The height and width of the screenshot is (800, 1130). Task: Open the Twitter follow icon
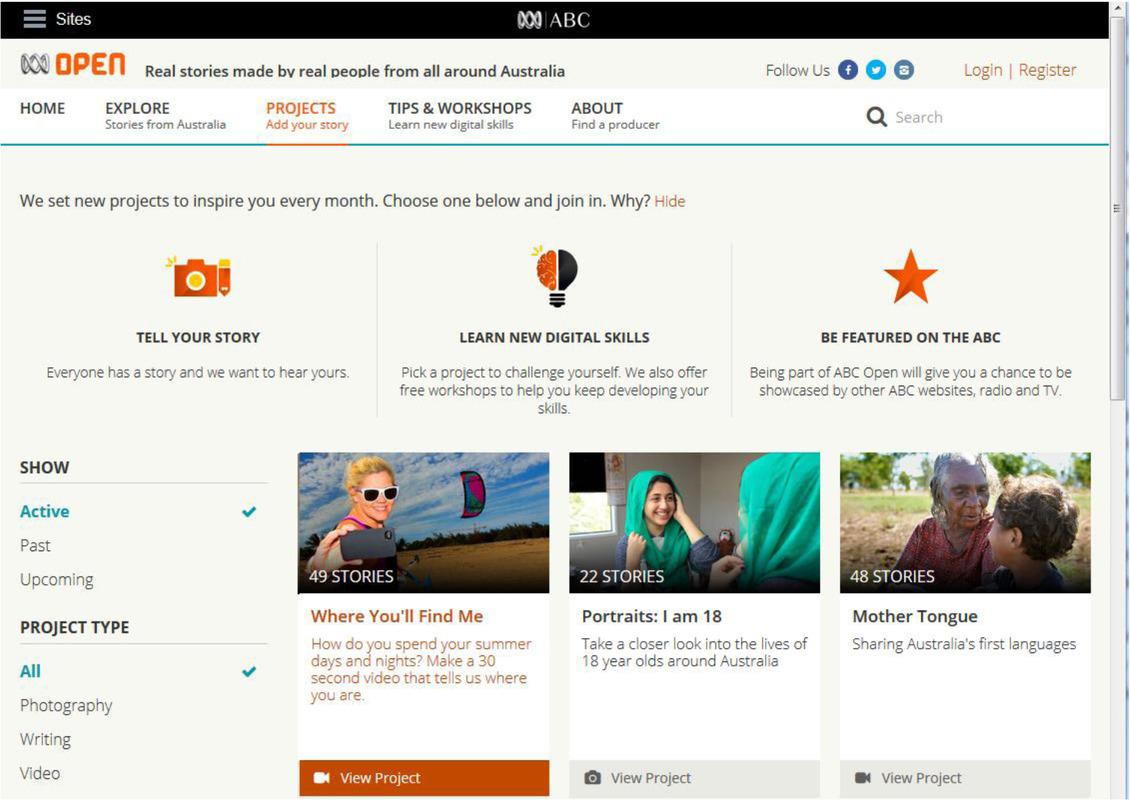(876, 70)
